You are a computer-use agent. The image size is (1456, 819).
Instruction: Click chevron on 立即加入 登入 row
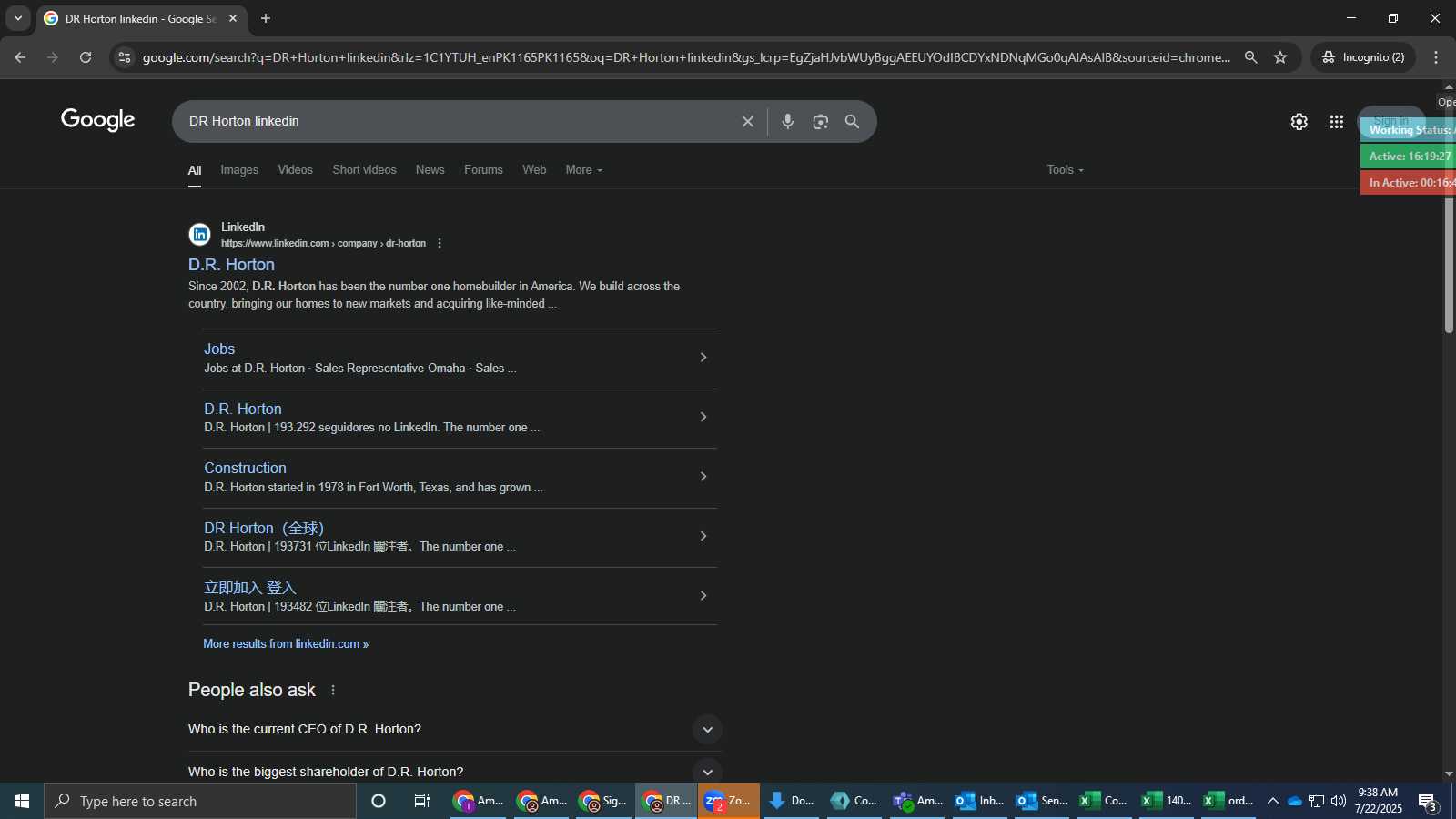click(703, 596)
